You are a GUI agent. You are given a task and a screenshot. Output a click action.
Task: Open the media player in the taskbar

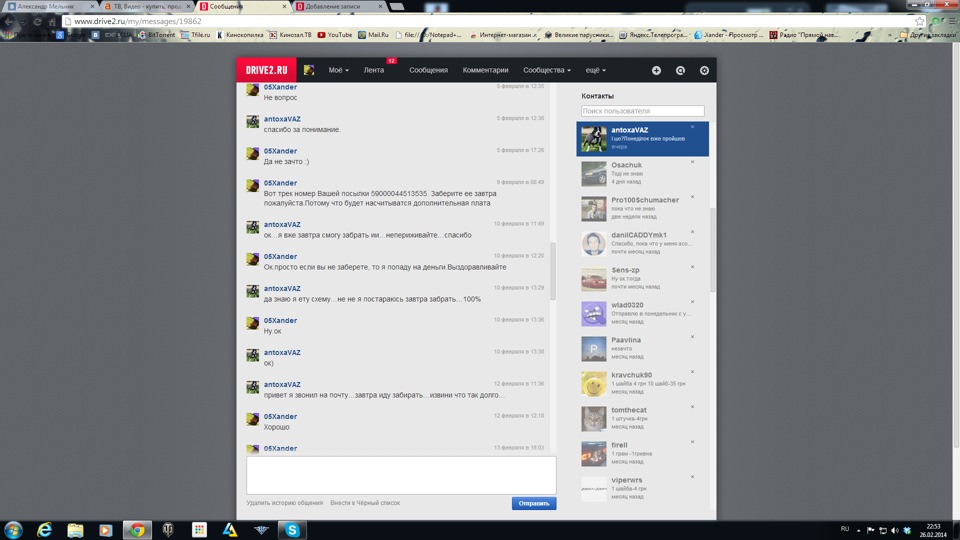point(106,530)
